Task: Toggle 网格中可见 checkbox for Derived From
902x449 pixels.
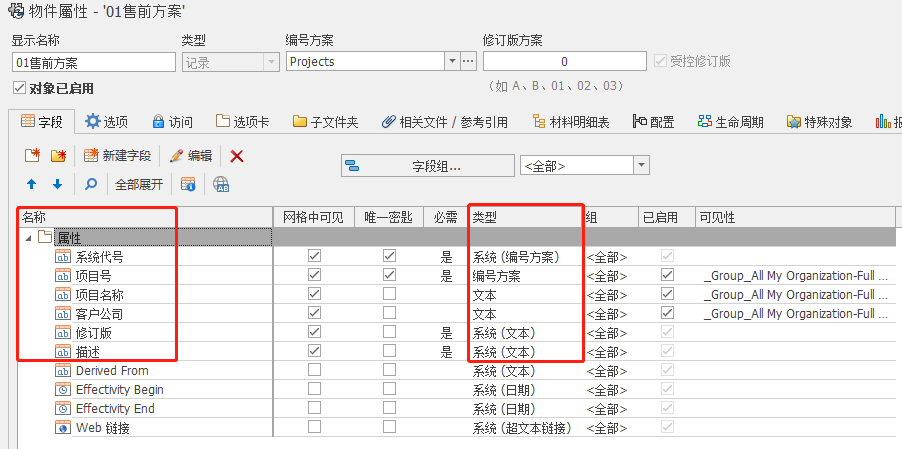Action: coord(315,370)
